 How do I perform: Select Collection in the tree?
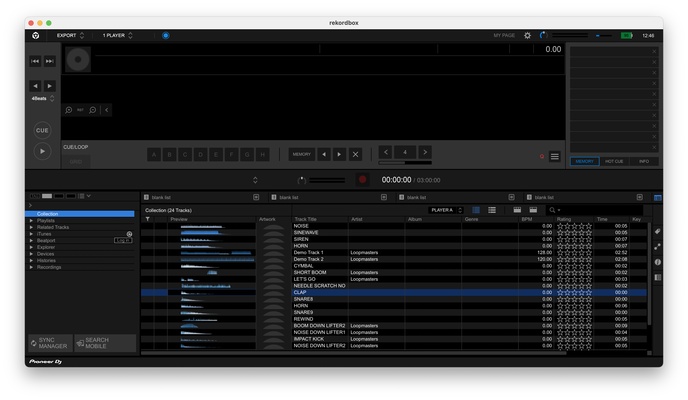[x=80, y=214]
